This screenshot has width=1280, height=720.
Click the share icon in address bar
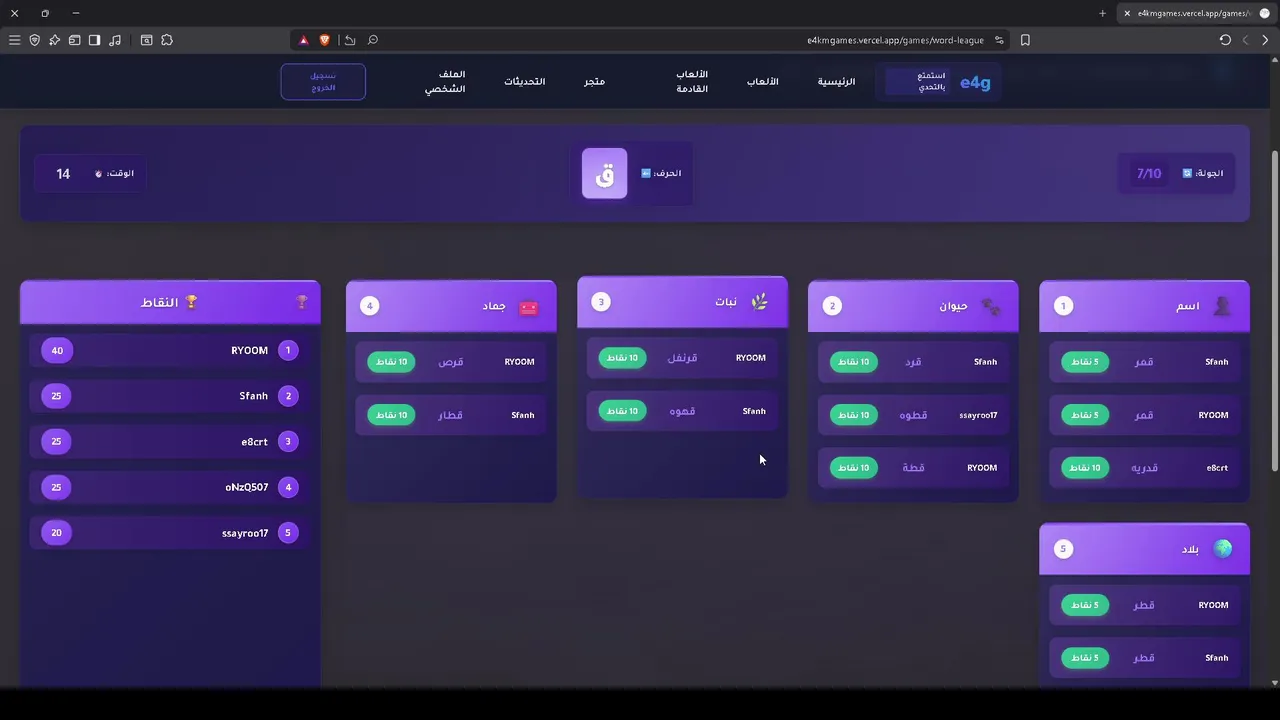(349, 40)
